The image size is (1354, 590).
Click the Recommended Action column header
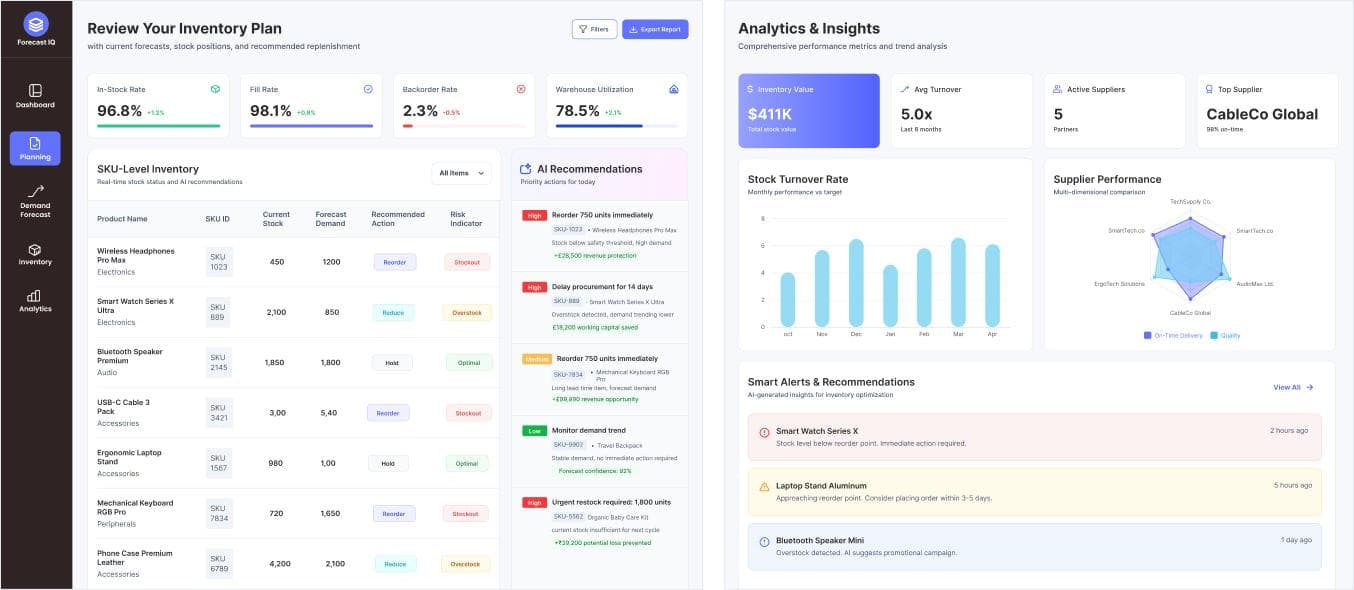[398, 218]
